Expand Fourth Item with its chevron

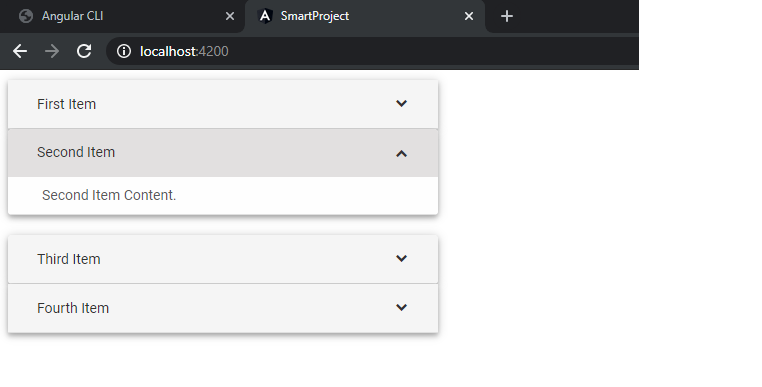click(x=401, y=307)
